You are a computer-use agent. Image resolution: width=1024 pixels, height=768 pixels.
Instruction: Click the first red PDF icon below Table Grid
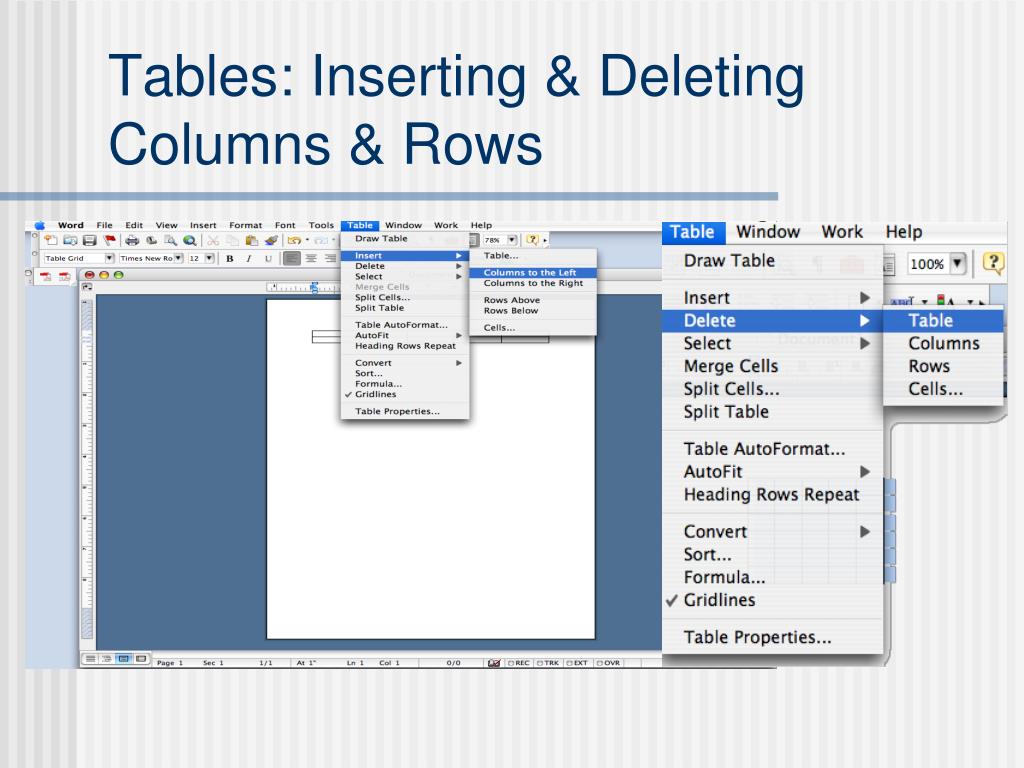click(46, 277)
